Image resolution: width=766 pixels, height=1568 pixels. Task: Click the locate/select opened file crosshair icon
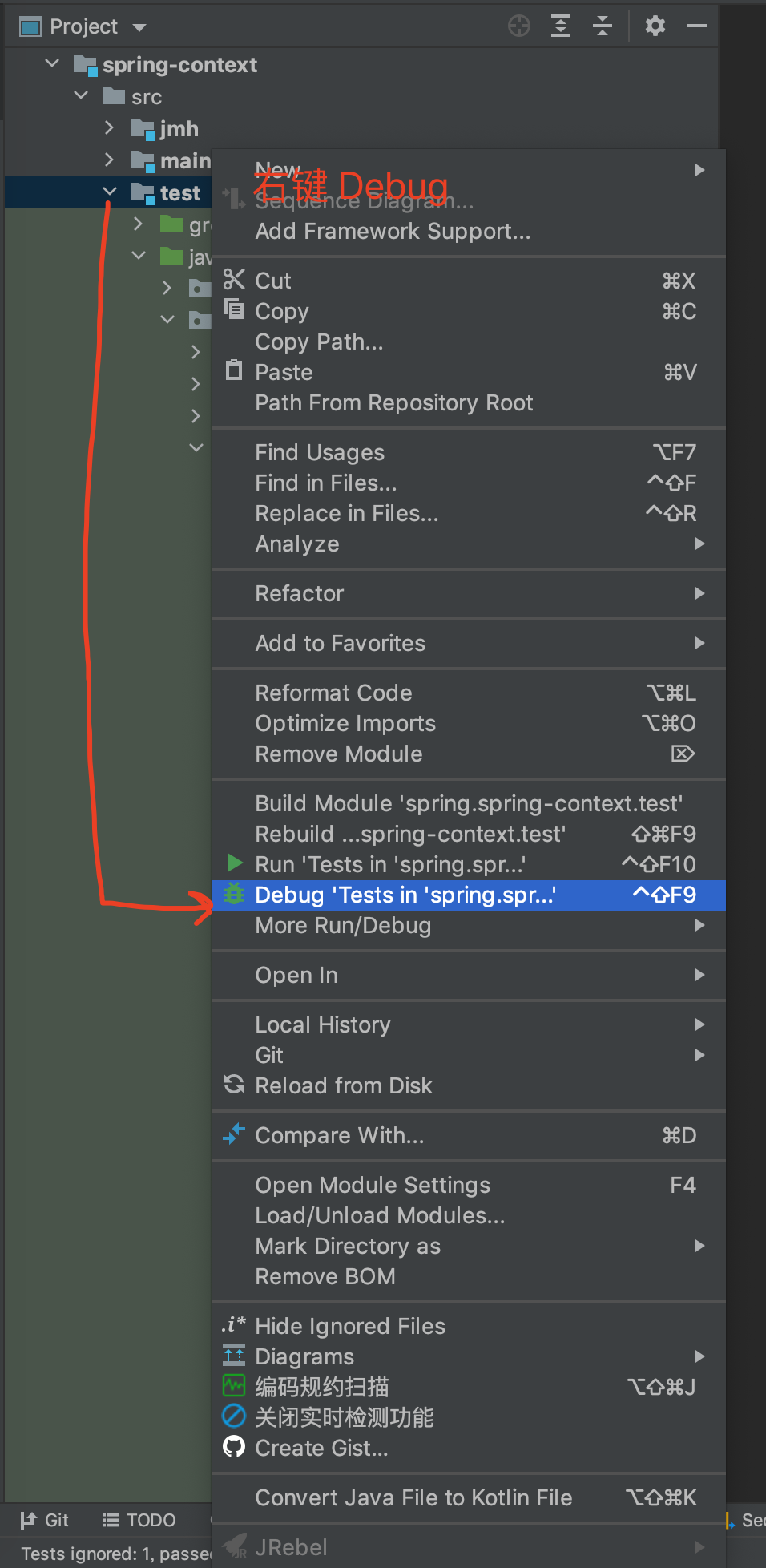point(519,26)
